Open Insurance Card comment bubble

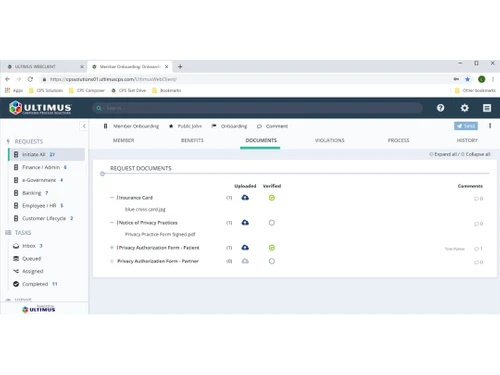pos(478,199)
